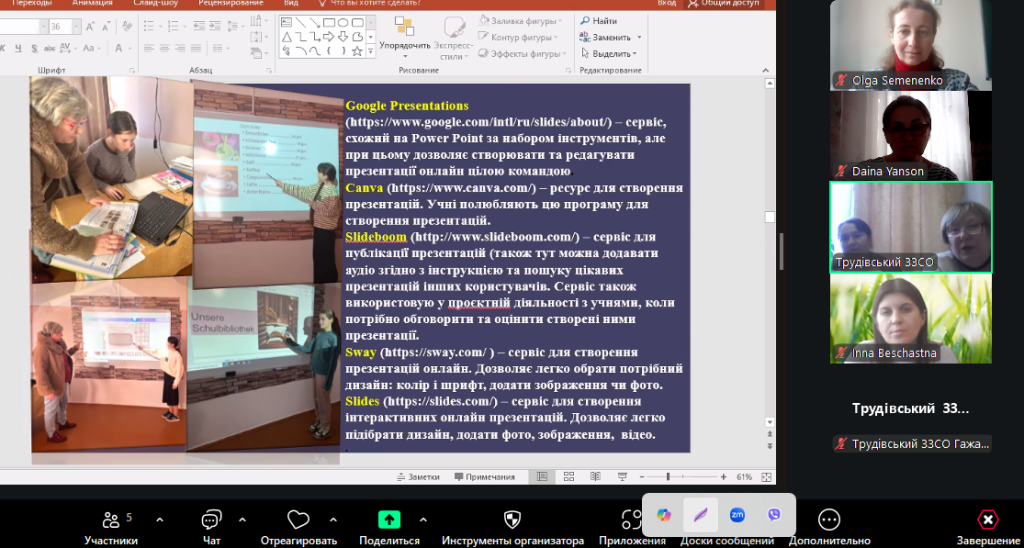Image resolution: width=1024 pixels, height=548 pixels.
Task: Click the Найти find button
Action: tap(598, 20)
